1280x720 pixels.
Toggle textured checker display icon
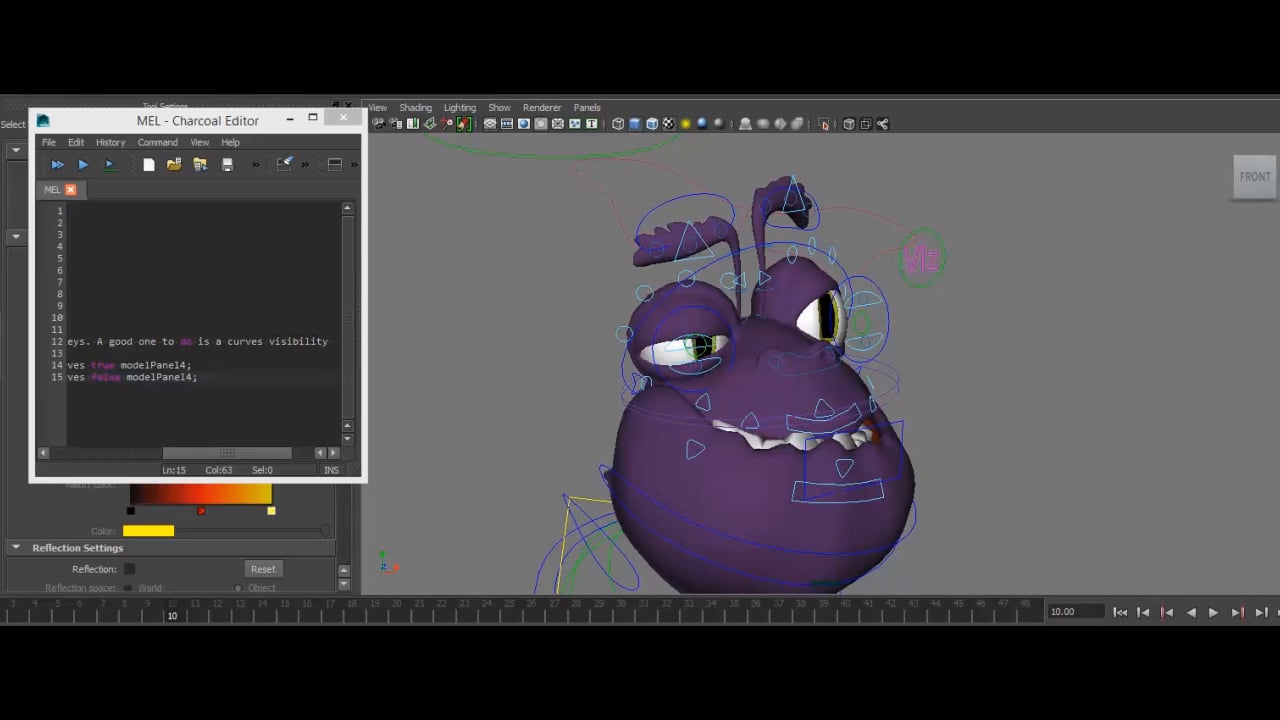coord(669,124)
